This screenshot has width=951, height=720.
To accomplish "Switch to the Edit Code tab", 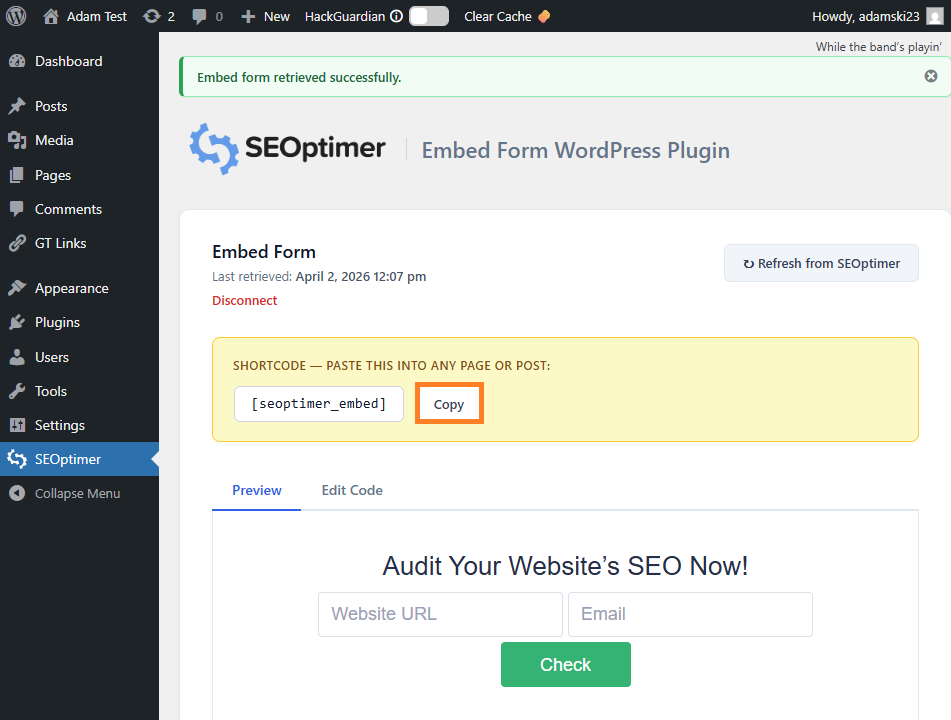I will click(352, 490).
